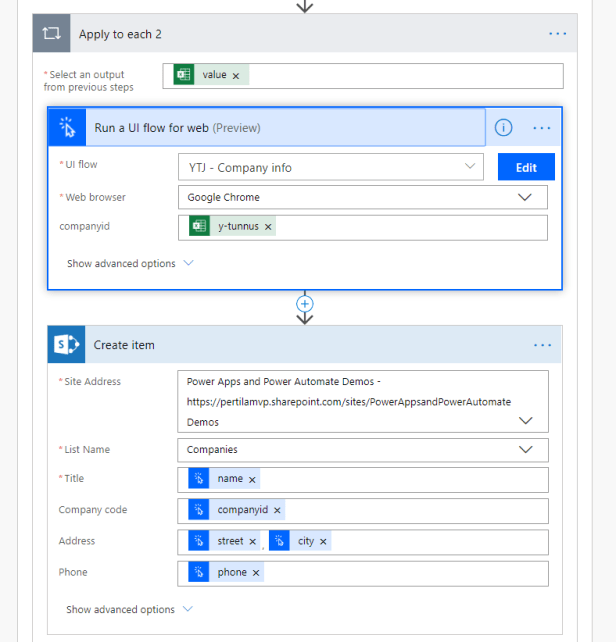
Task: Click UI flow icon on name token
Action: 199,478
